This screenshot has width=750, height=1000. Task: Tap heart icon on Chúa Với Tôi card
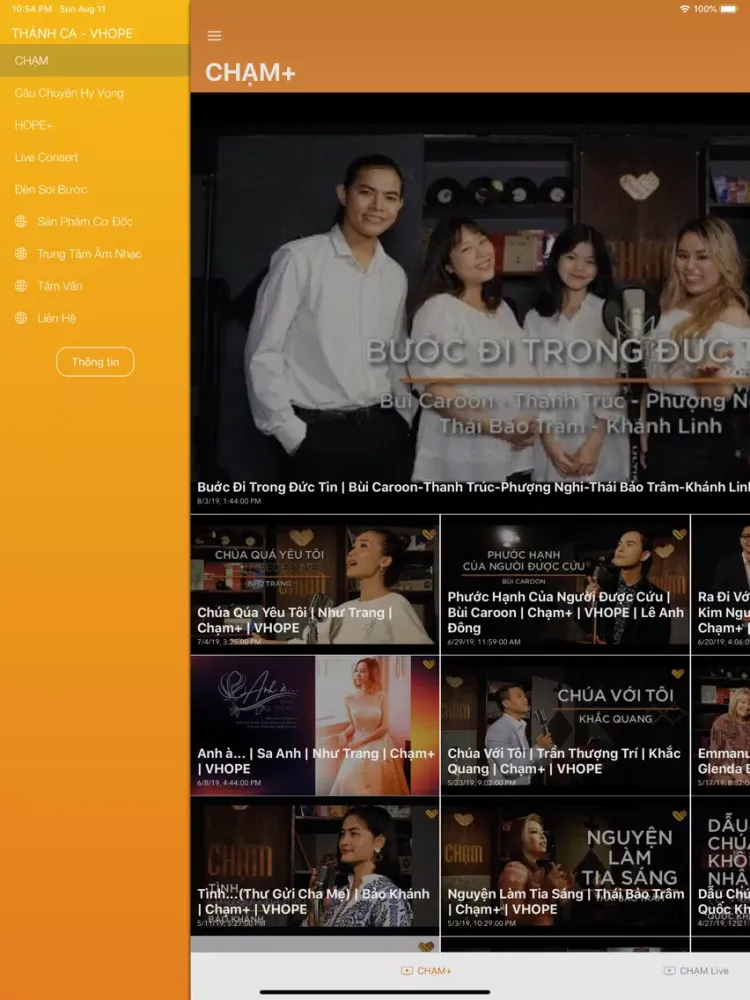pos(678,673)
